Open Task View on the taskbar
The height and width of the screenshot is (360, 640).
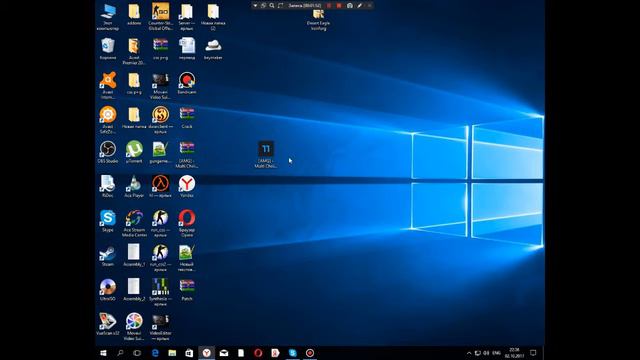[x=137, y=353]
